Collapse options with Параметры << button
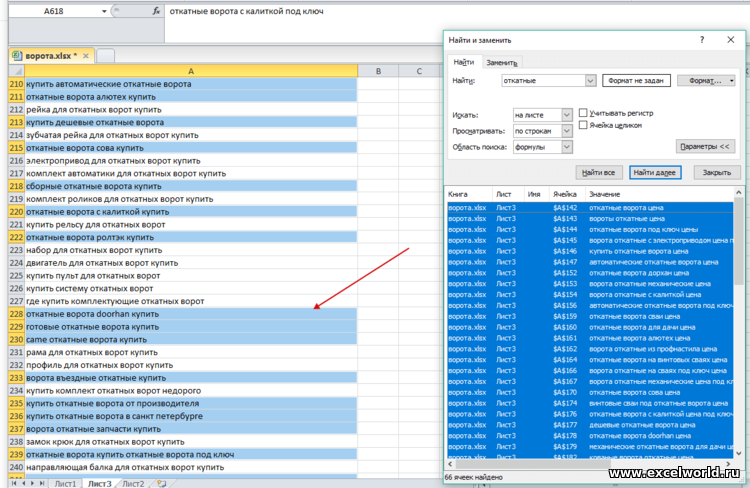This screenshot has height=488, width=750. (x=705, y=146)
